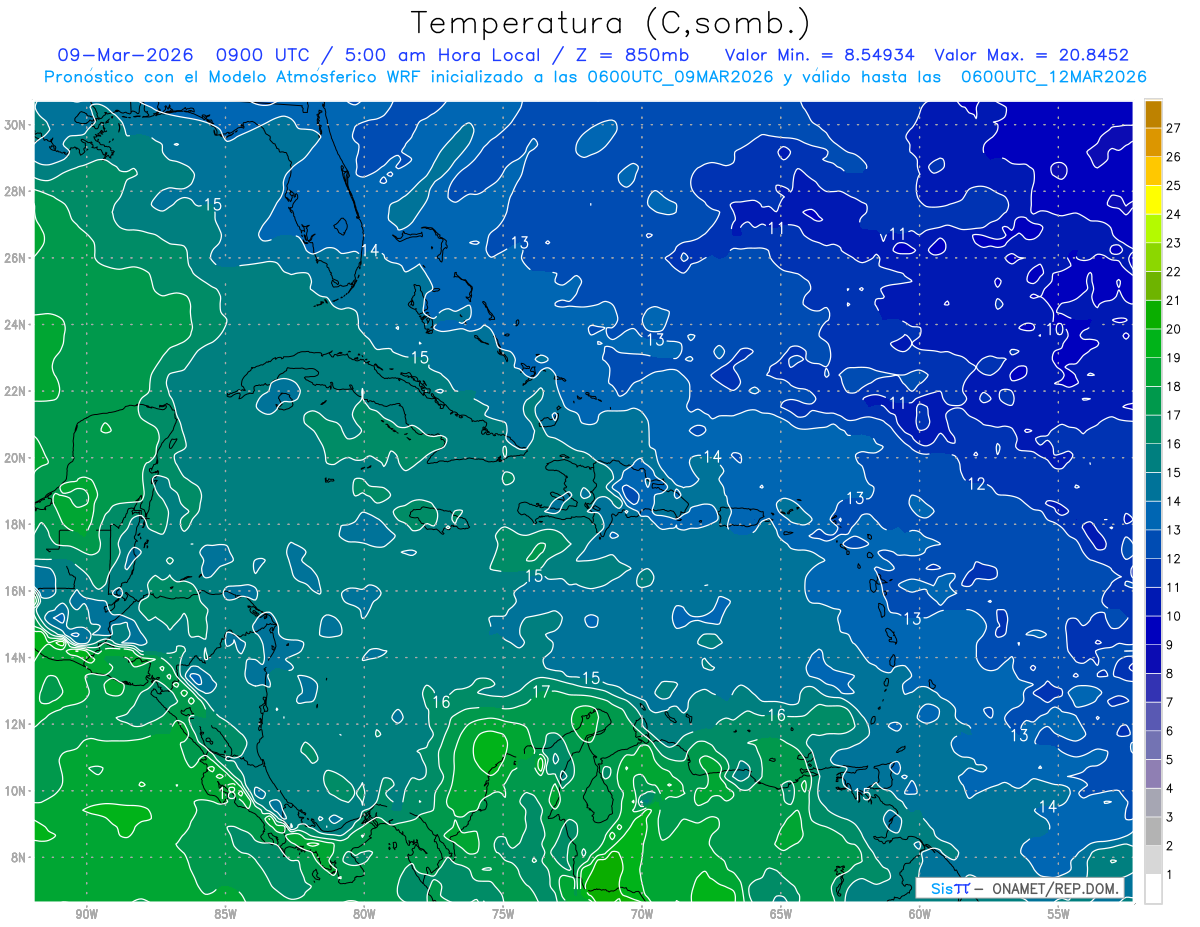Click the '65W' longitude label

(781, 913)
